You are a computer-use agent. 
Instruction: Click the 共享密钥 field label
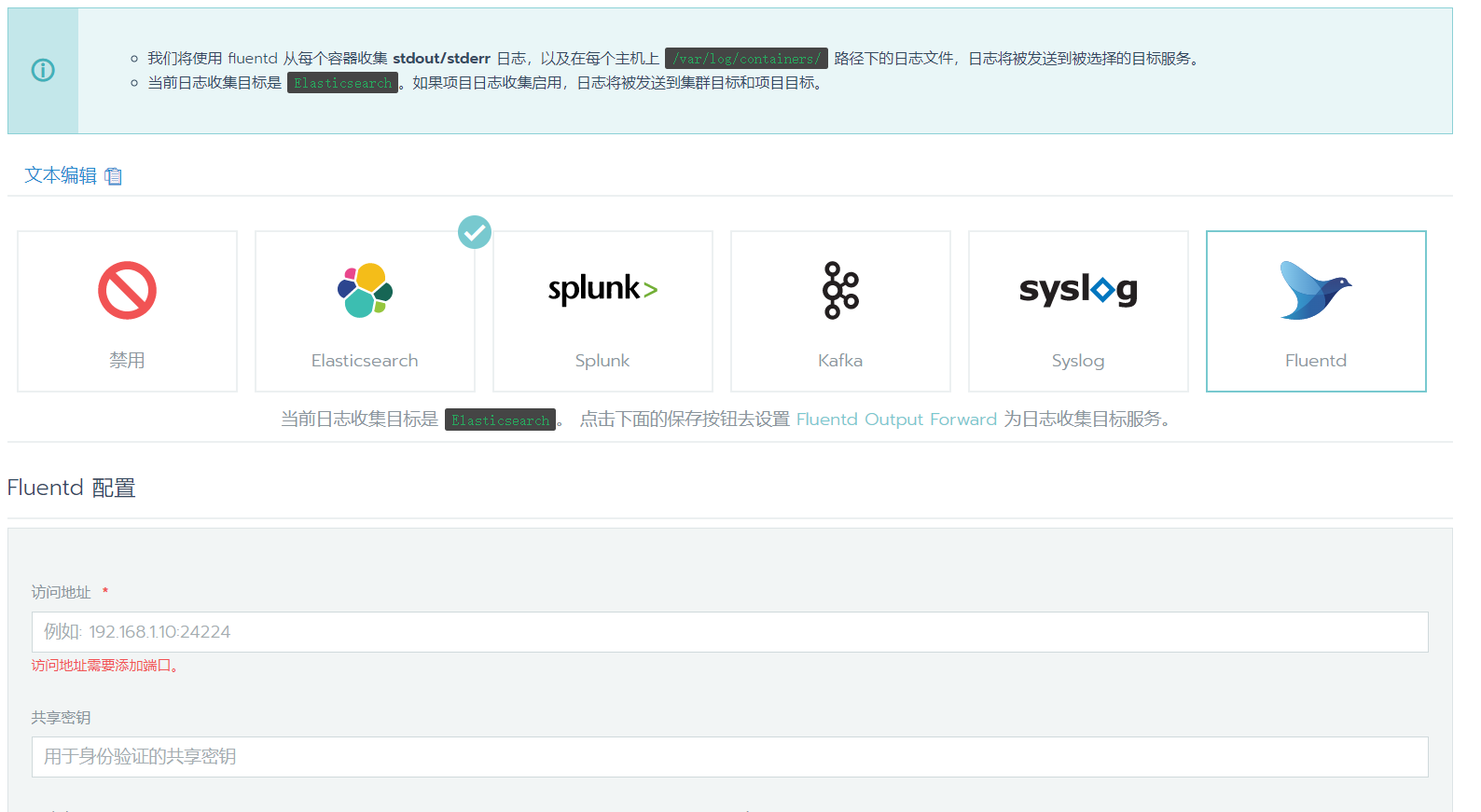point(62,717)
